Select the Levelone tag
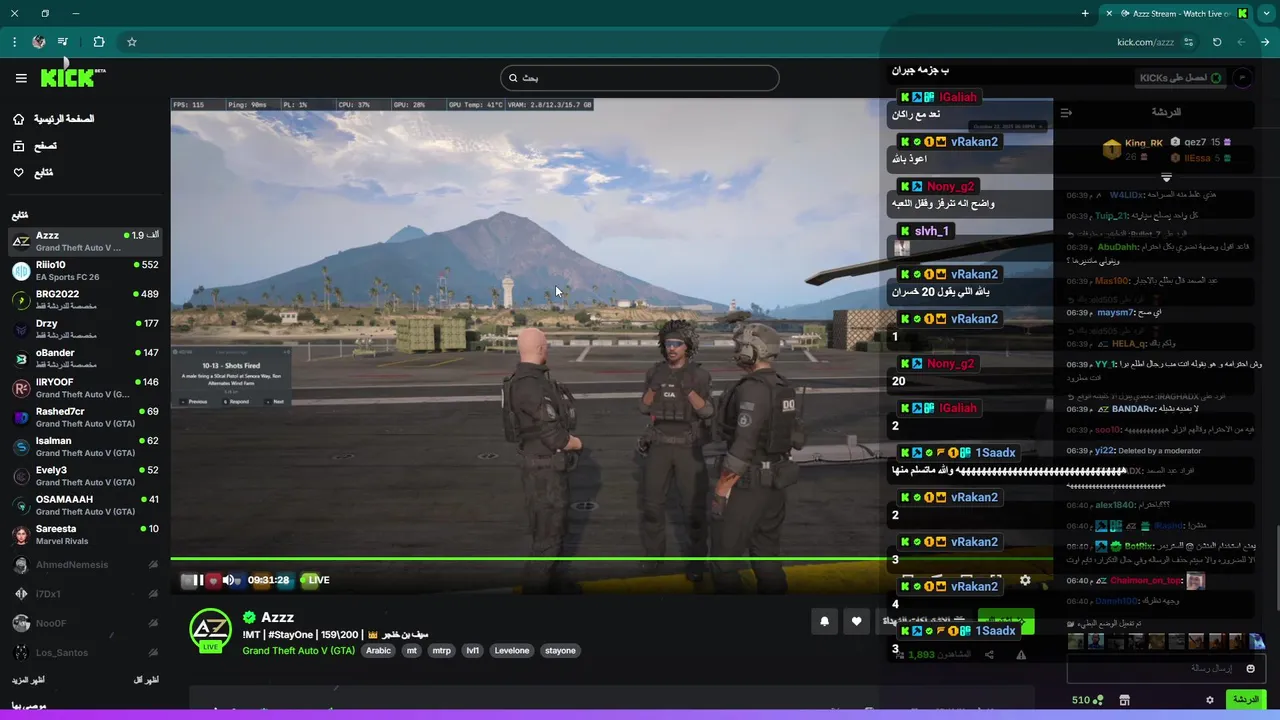 click(x=512, y=650)
